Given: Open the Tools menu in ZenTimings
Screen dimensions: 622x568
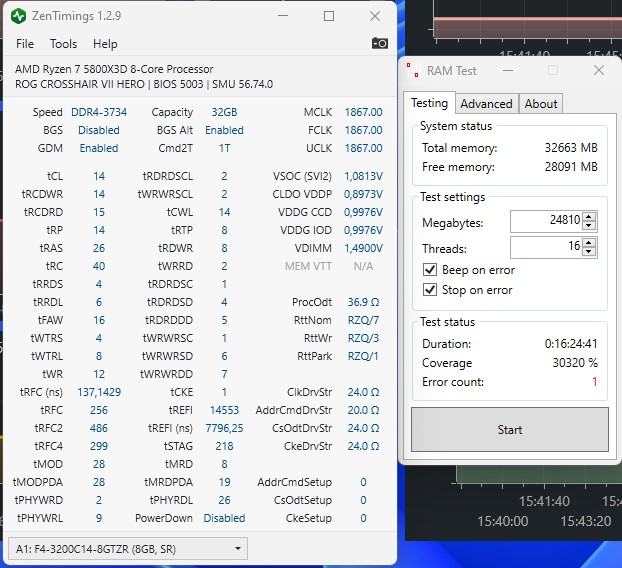Looking at the screenshot, I should (x=63, y=44).
